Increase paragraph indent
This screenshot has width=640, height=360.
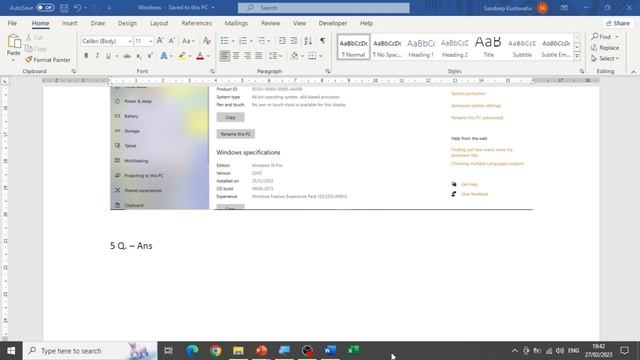click(x=293, y=41)
